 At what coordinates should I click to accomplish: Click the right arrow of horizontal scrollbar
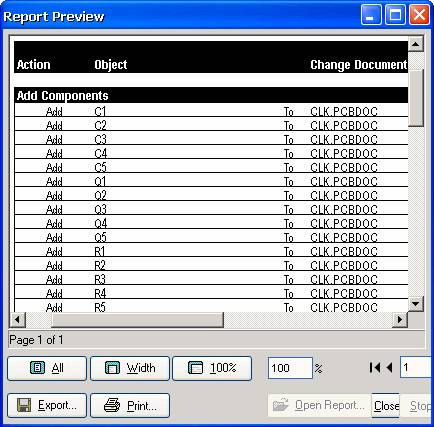tap(399, 320)
